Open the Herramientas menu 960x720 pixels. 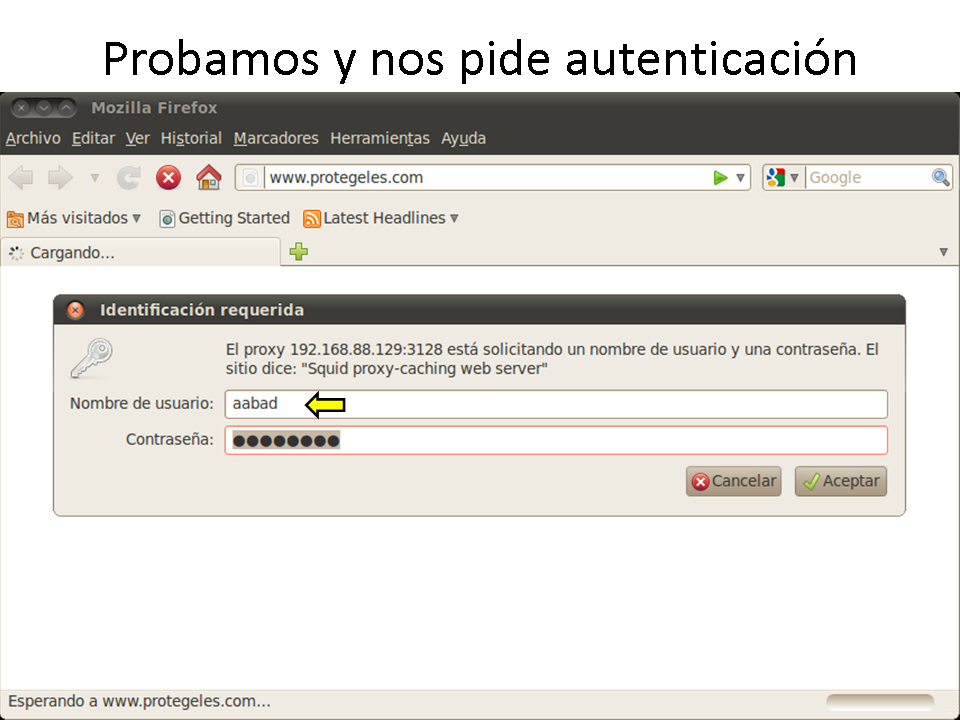pos(379,138)
